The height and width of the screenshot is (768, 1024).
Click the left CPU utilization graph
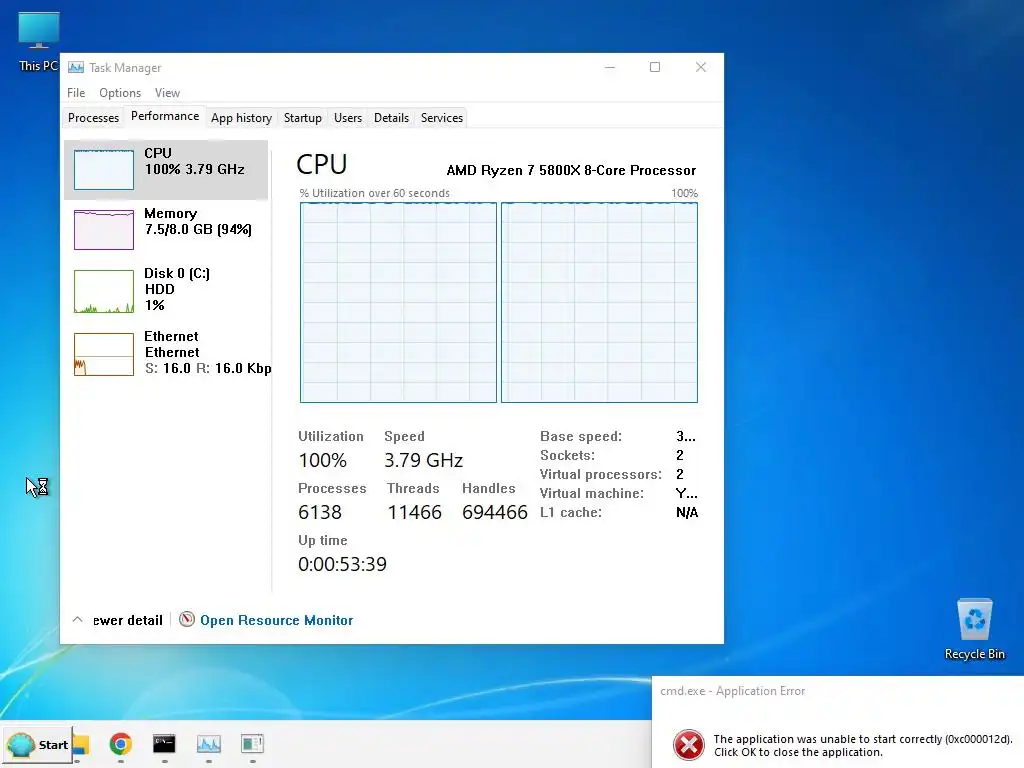398,302
